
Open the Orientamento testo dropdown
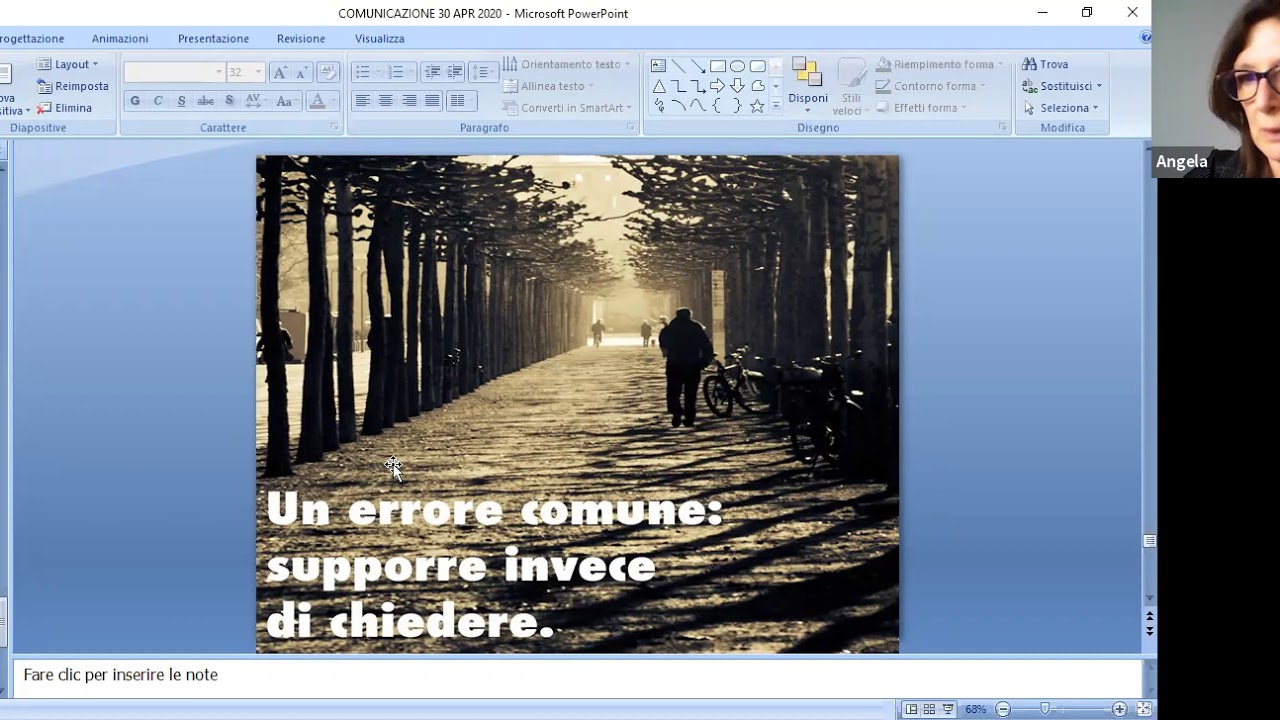point(567,64)
